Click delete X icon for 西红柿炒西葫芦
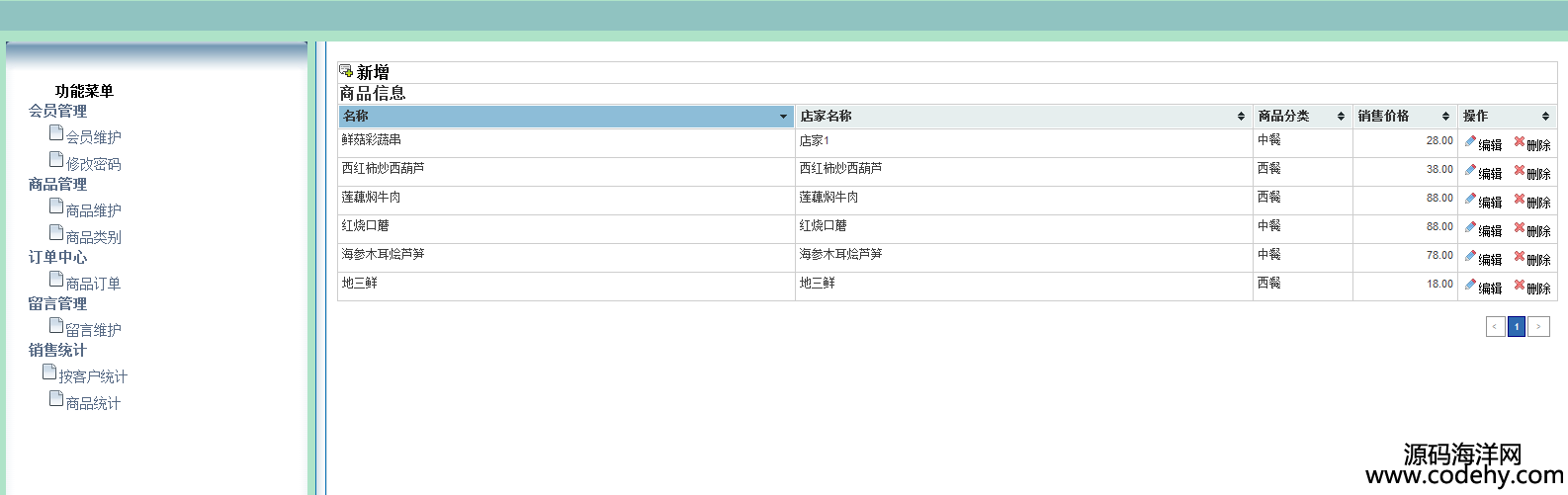Viewport: 1568px width, 495px height. pos(1520,171)
